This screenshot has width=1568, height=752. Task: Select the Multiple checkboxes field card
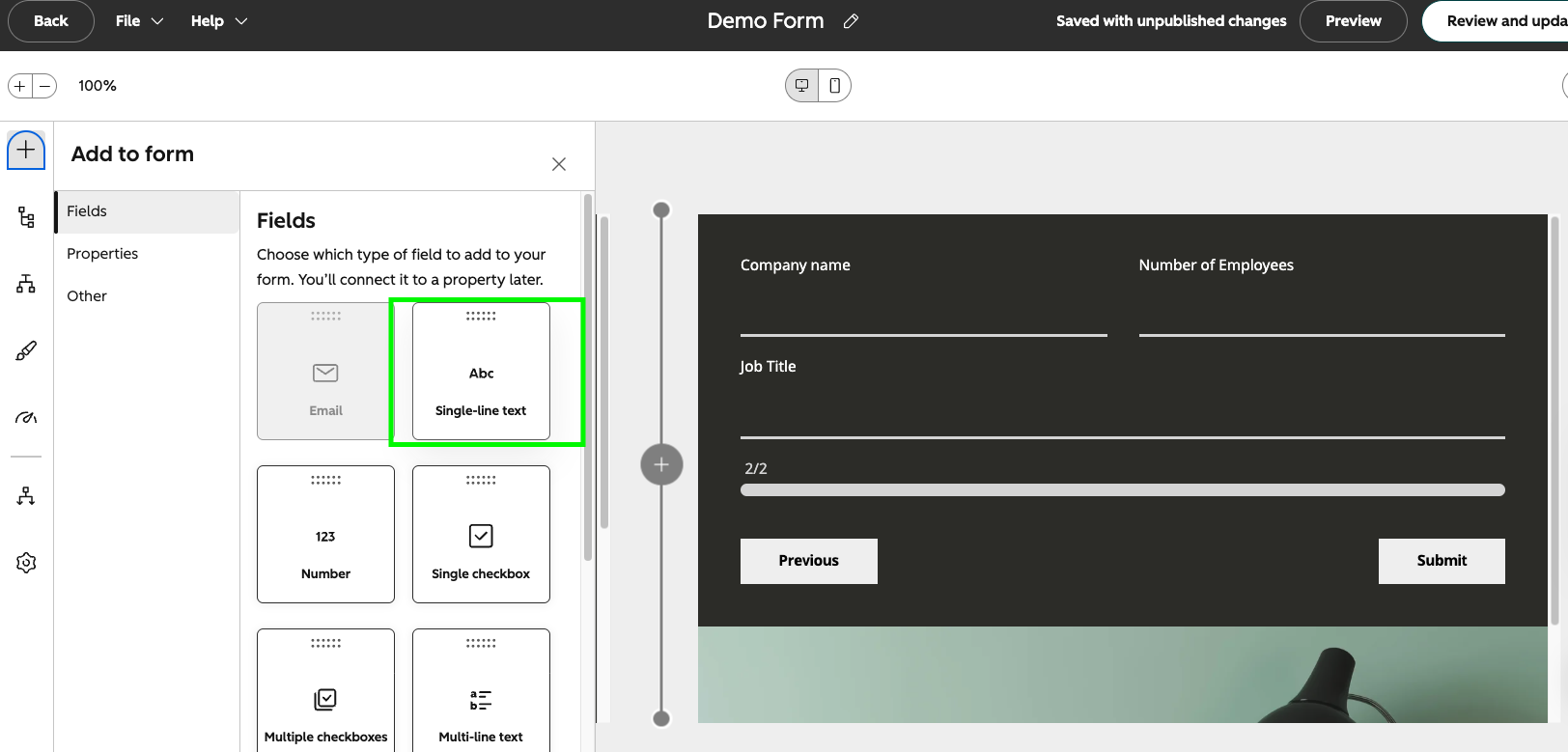325,690
